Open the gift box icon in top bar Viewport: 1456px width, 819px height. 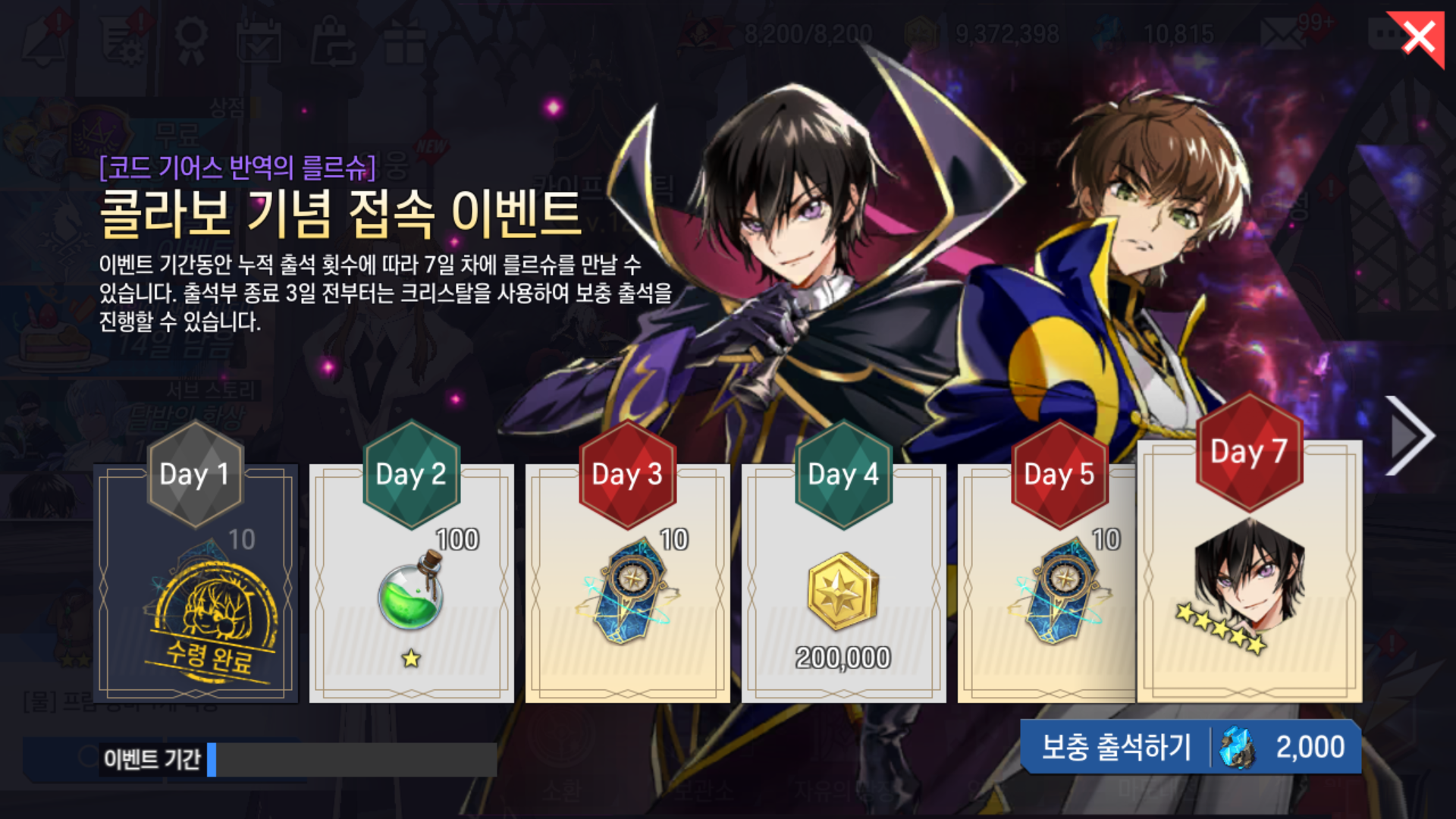[x=404, y=42]
